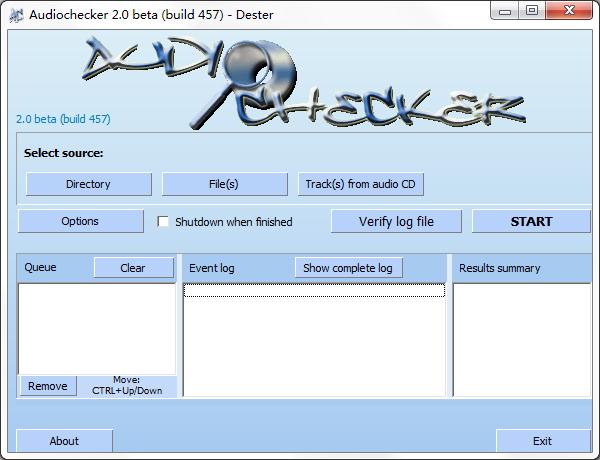This screenshot has height=460, width=600.
Task: Click the 2.0 beta (build 457) version label
Action: pos(64,119)
